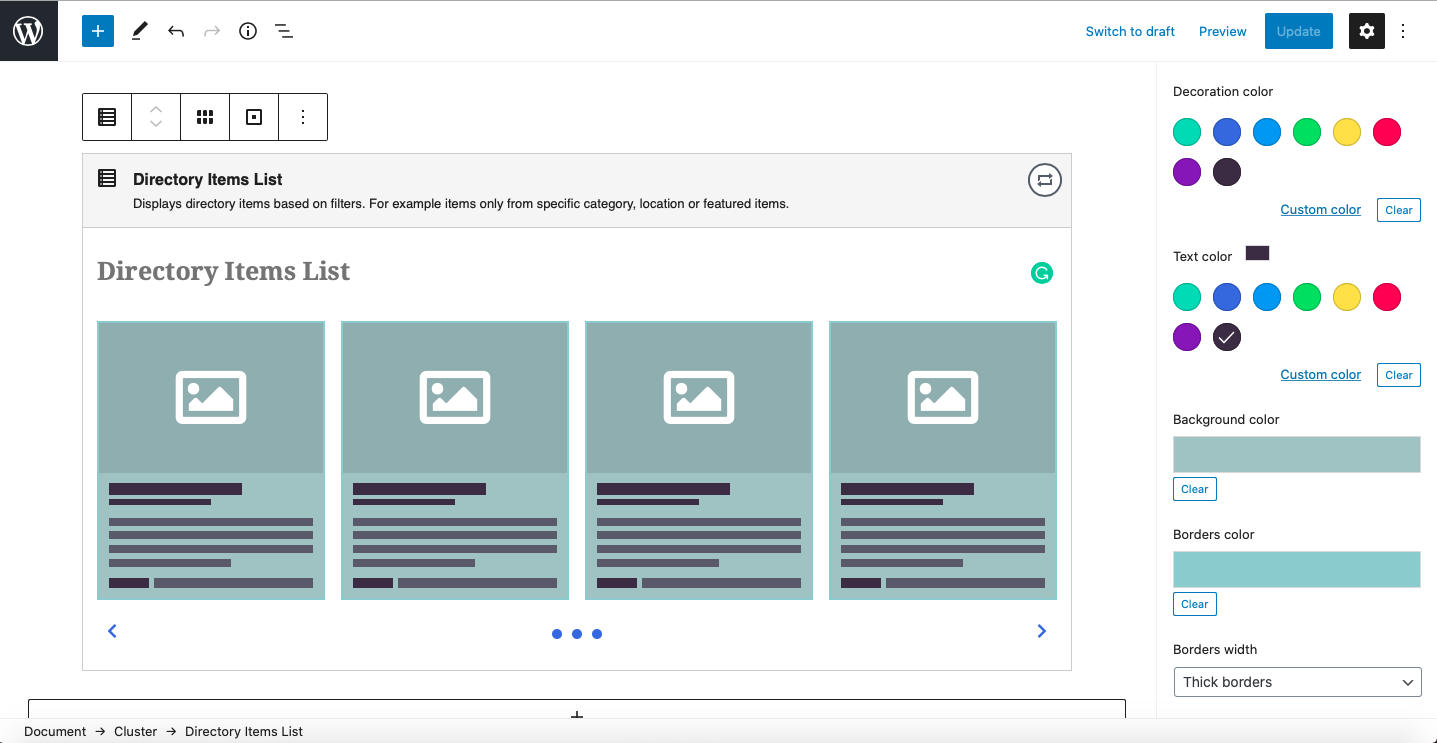
Task: Pick yellow Decoration color swatch
Action: tap(1347, 132)
